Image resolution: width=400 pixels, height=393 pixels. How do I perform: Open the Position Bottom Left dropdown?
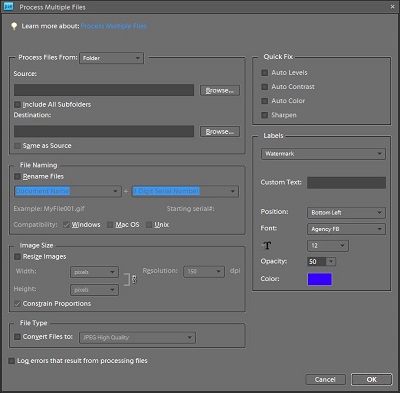coord(346,213)
